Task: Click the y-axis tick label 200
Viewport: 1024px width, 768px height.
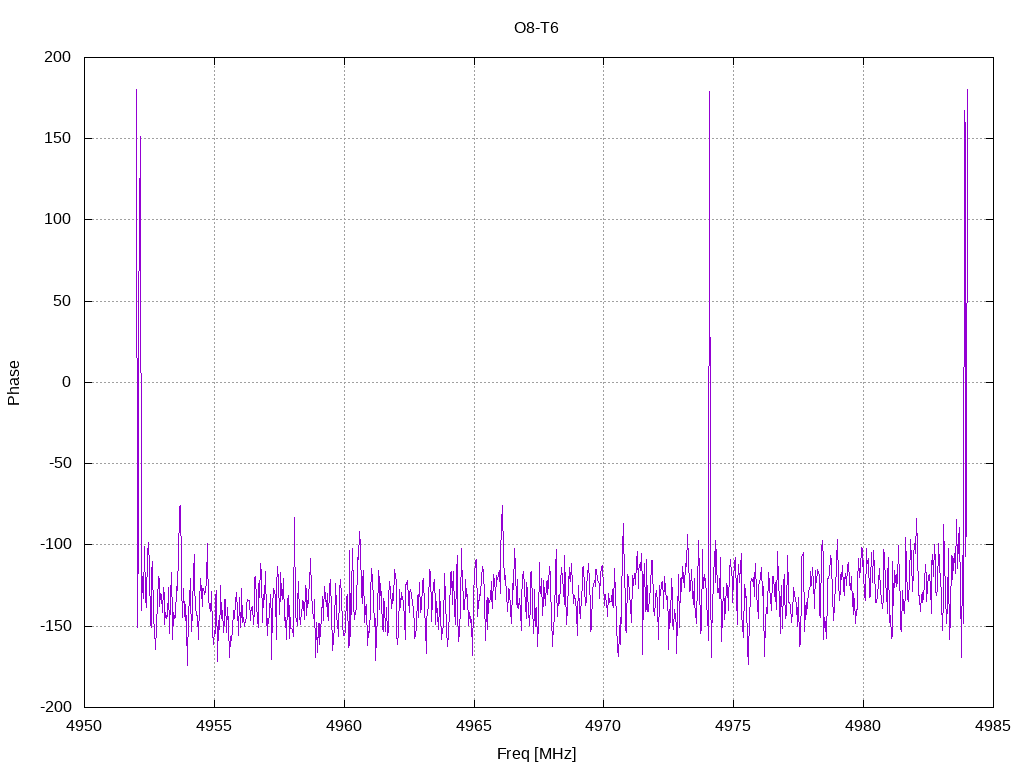Action: click(x=57, y=57)
